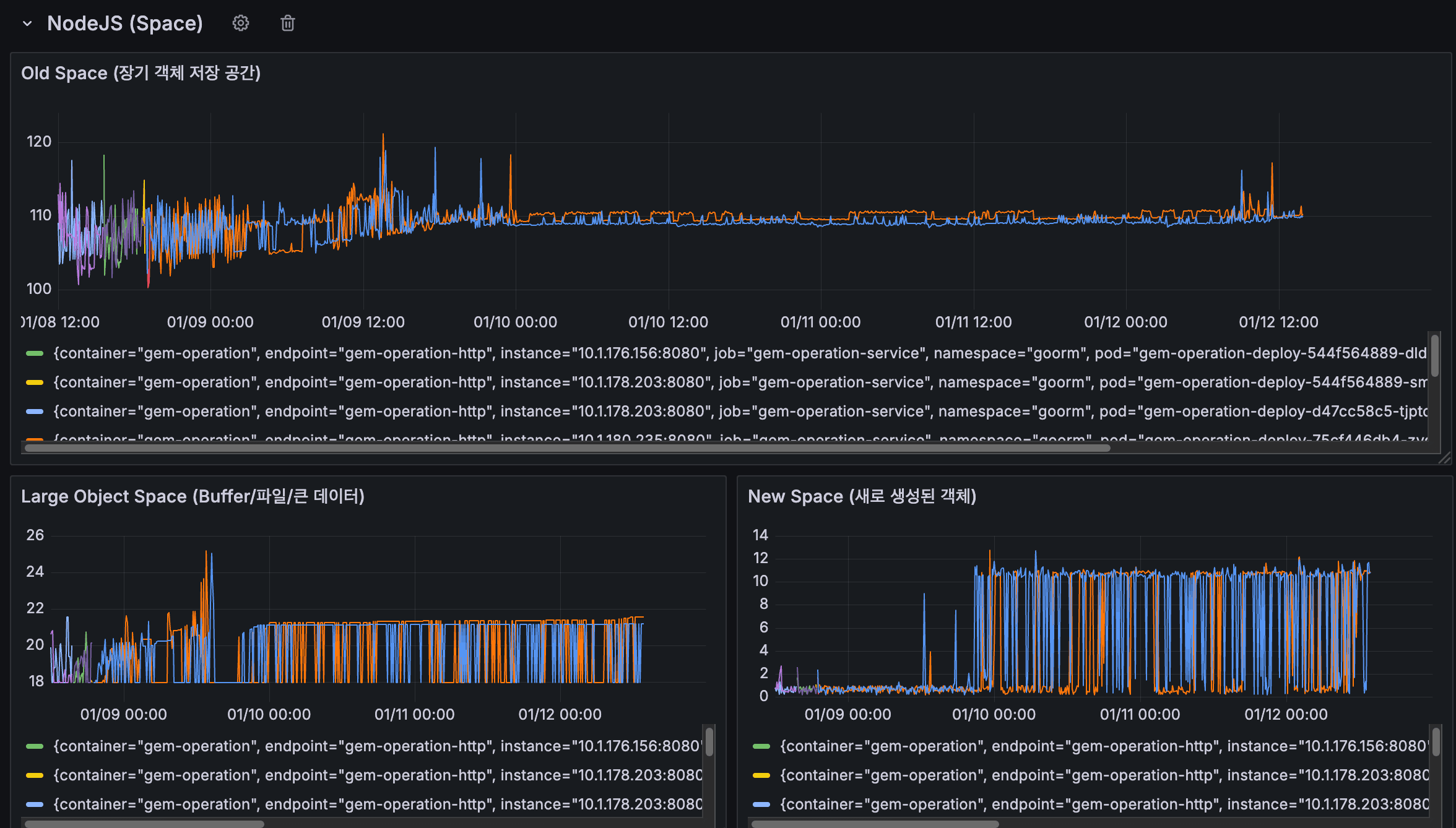1456x828 pixels.
Task: Click the orange legend line marker in Old Space
Action: coord(35,440)
